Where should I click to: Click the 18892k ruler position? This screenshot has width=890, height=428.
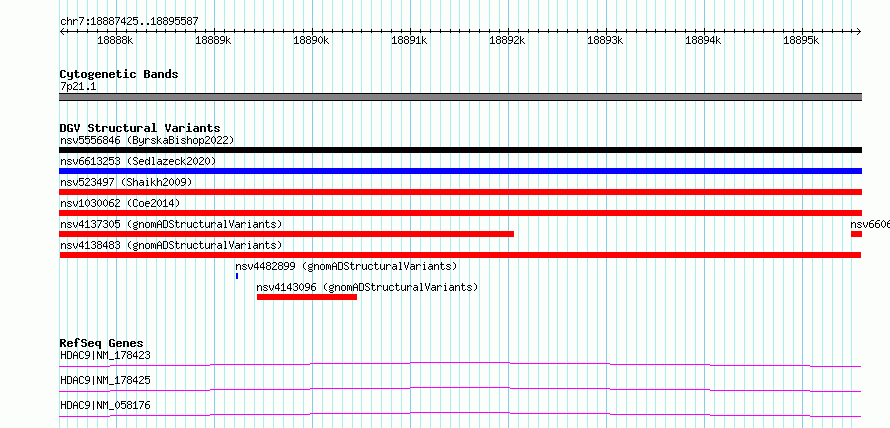[507, 40]
